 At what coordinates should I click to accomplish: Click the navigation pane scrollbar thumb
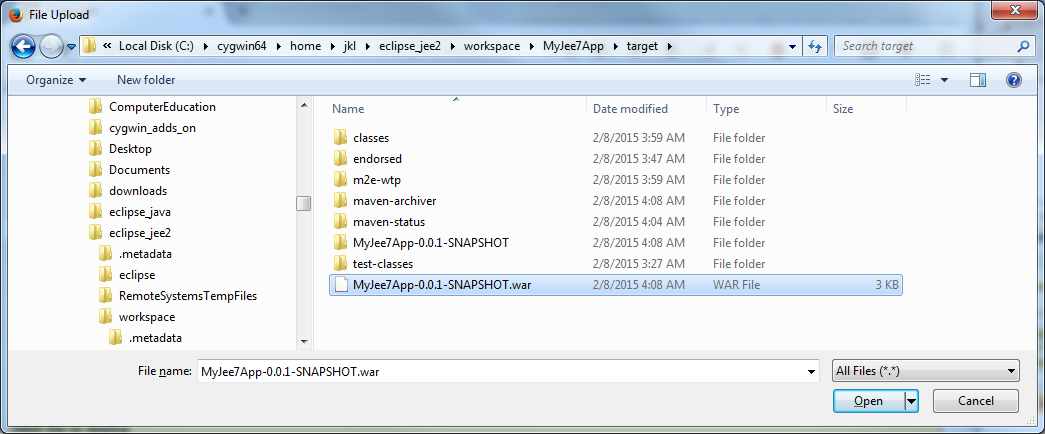(303, 203)
